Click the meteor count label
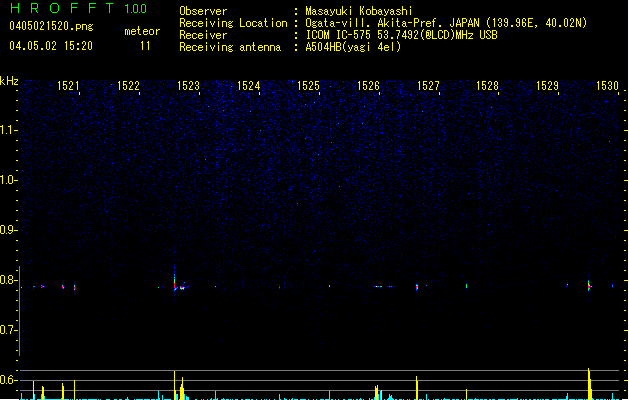The height and width of the screenshot is (400, 629). click(x=142, y=31)
